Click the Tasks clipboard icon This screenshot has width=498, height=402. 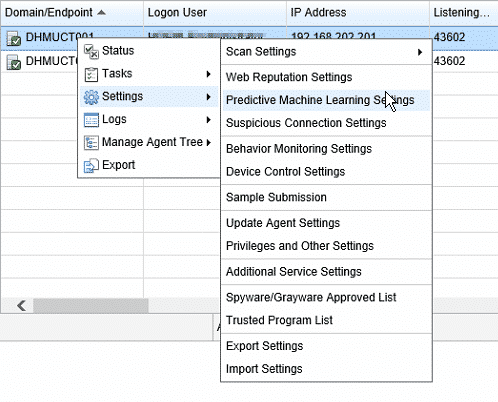(x=91, y=74)
